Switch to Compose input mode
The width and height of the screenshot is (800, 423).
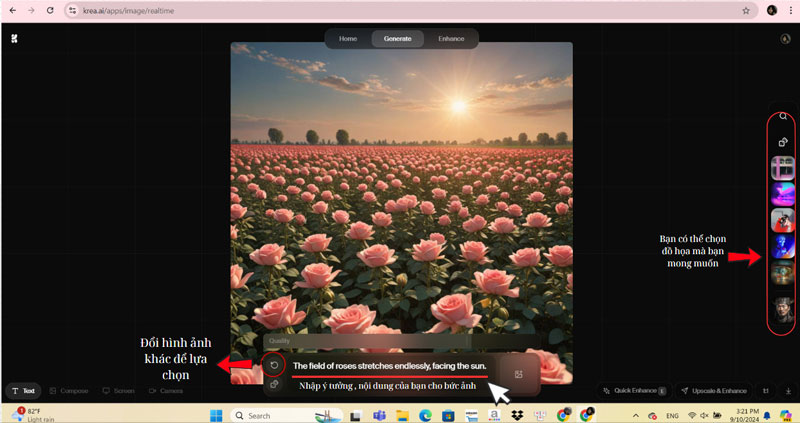69,391
